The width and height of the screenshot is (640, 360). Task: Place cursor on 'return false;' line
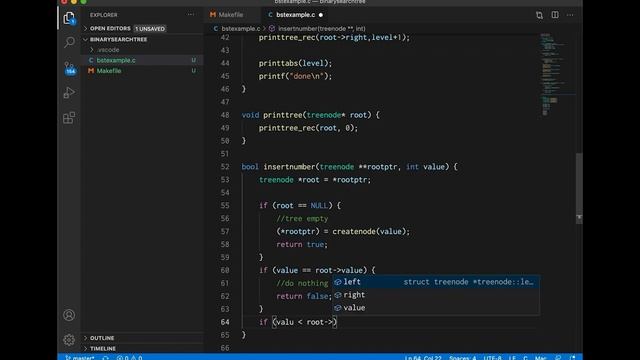pos(304,296)
